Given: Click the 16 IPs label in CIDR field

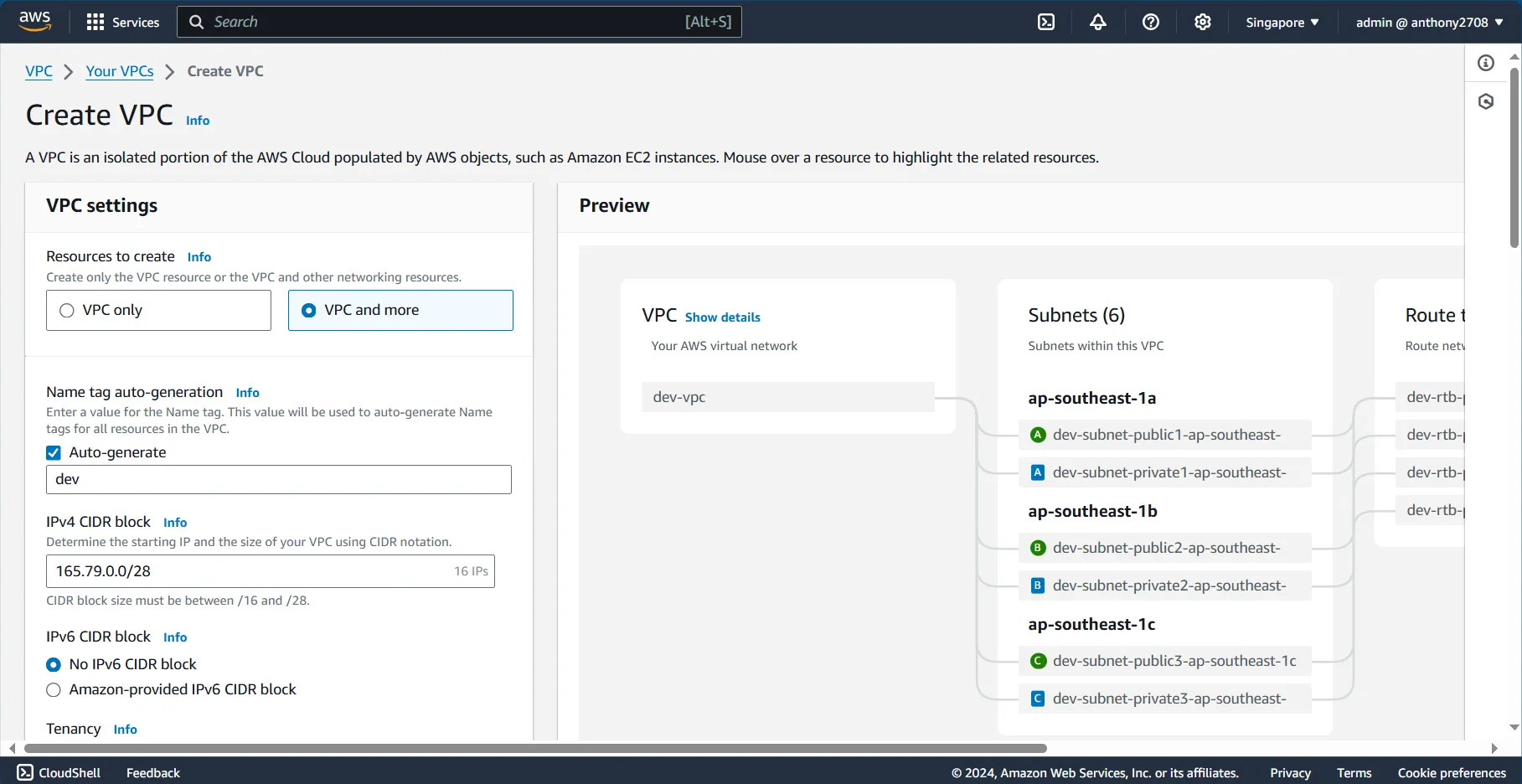Looking at the screenshot, I should coord(471,571).
